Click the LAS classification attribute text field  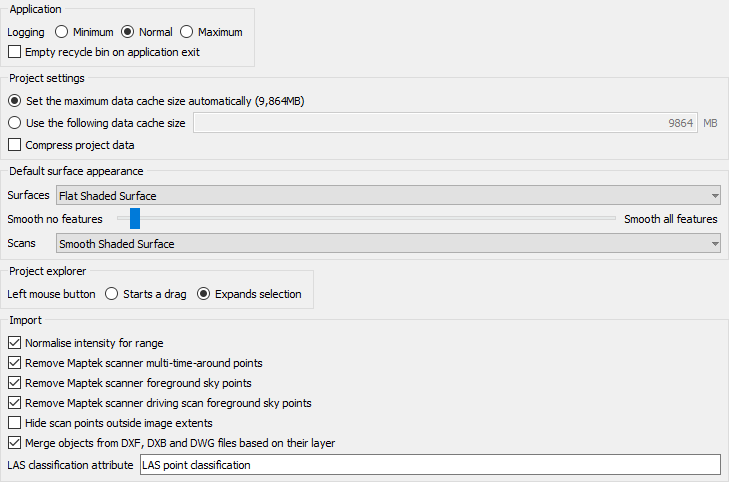click(x=430, y=465)
